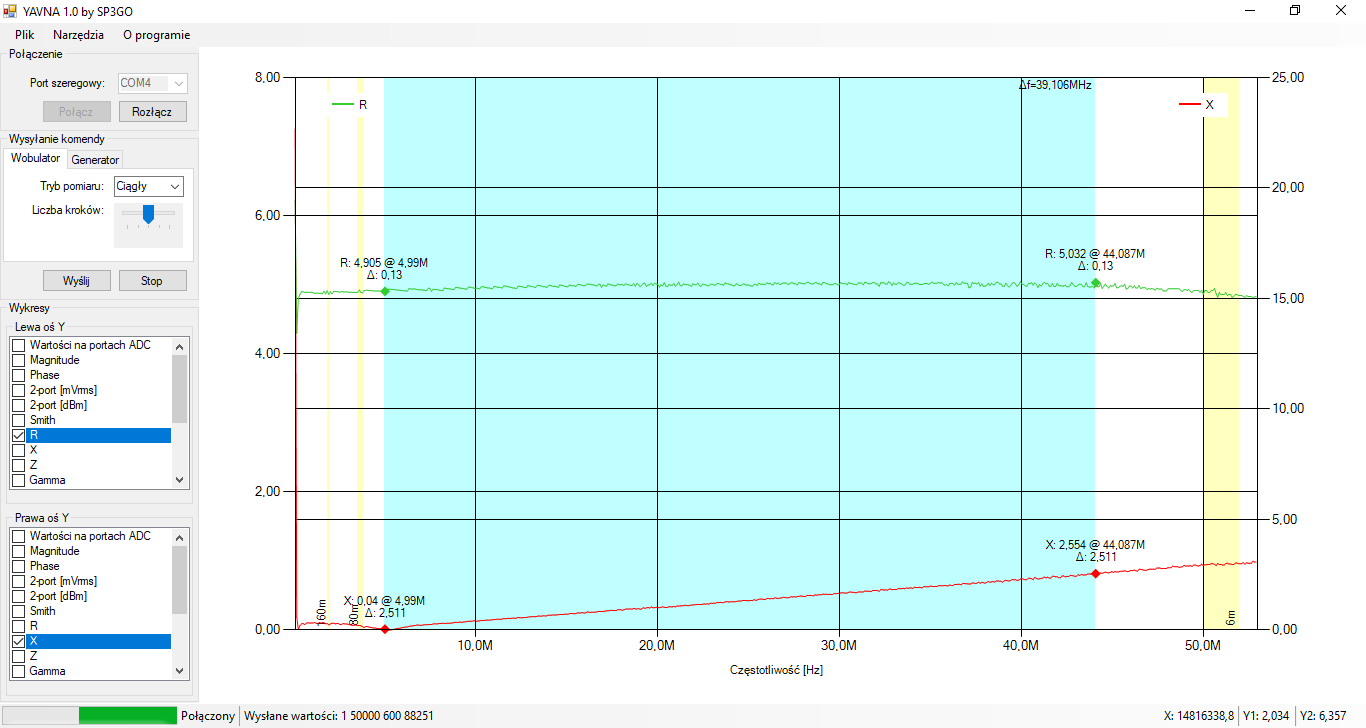Check Gamma in the right Y axis list
This screenshot has height=728, width=1366.
(x=18, y=671)
